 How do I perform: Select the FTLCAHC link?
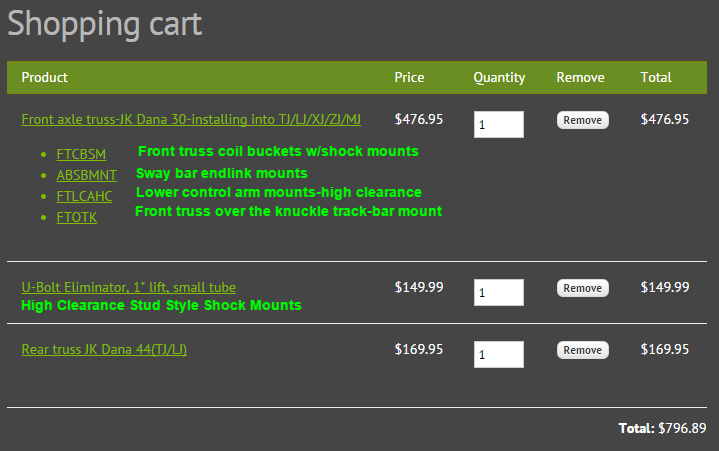(x=85, y=196)
